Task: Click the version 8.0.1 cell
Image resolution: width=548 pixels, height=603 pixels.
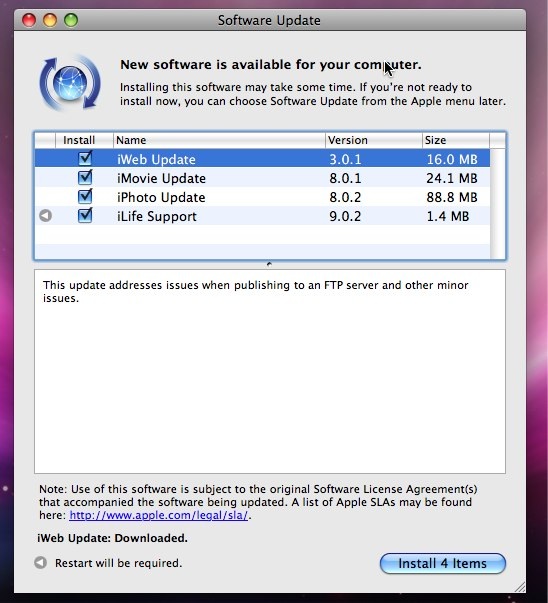Action: [x=345, y=178]
